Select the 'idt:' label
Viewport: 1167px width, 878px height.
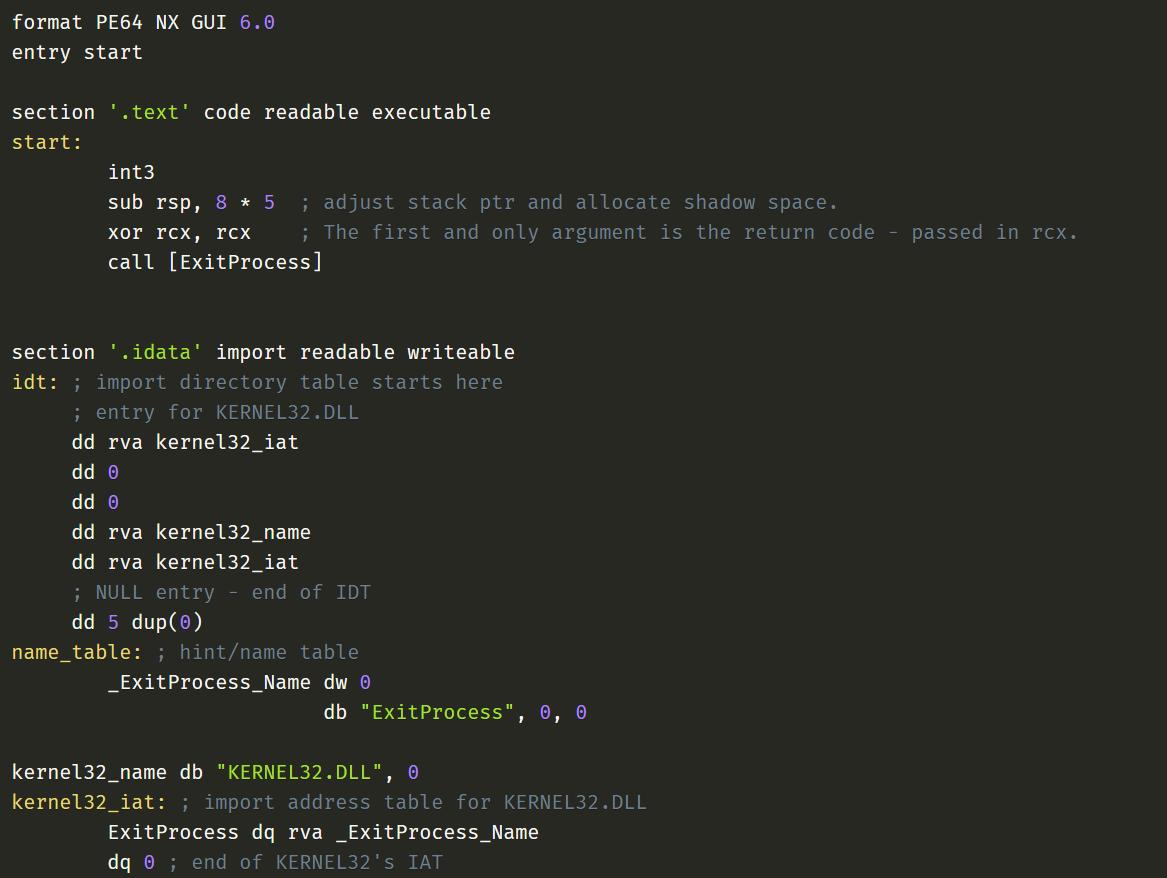[34, 382]
